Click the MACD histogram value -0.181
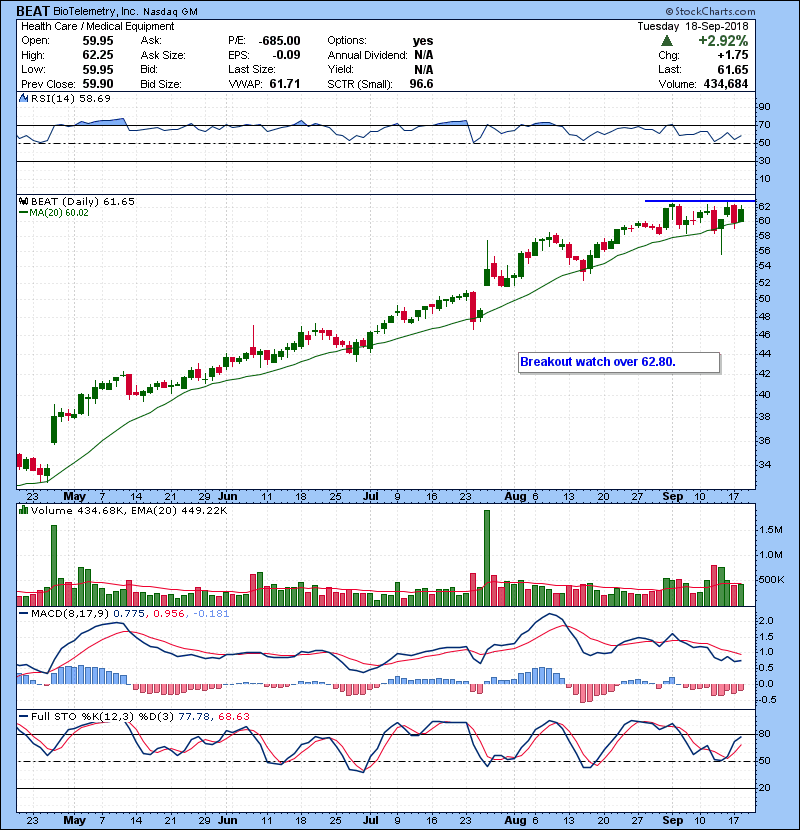Viewport: 800px width, 830px height. (211, 614)
